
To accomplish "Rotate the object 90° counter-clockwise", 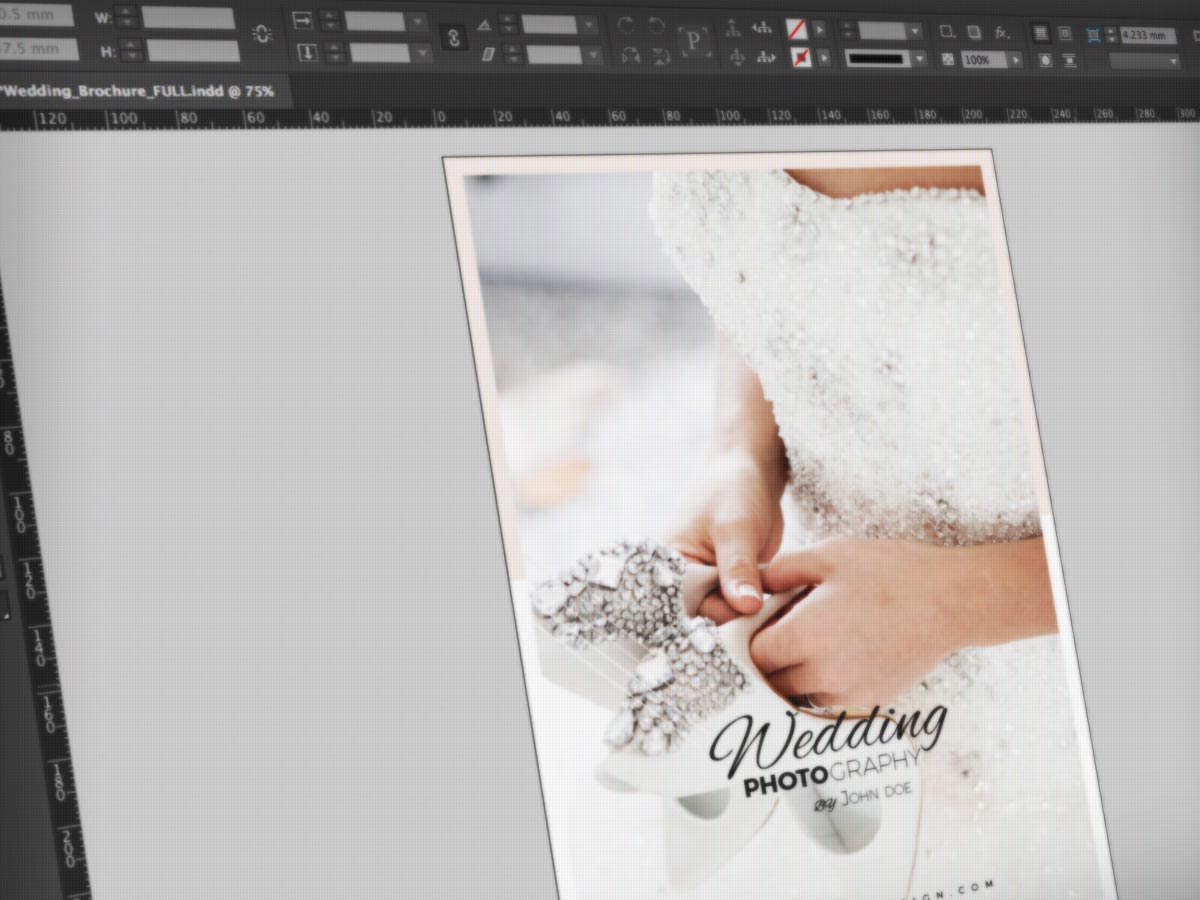I will [655, 27].
